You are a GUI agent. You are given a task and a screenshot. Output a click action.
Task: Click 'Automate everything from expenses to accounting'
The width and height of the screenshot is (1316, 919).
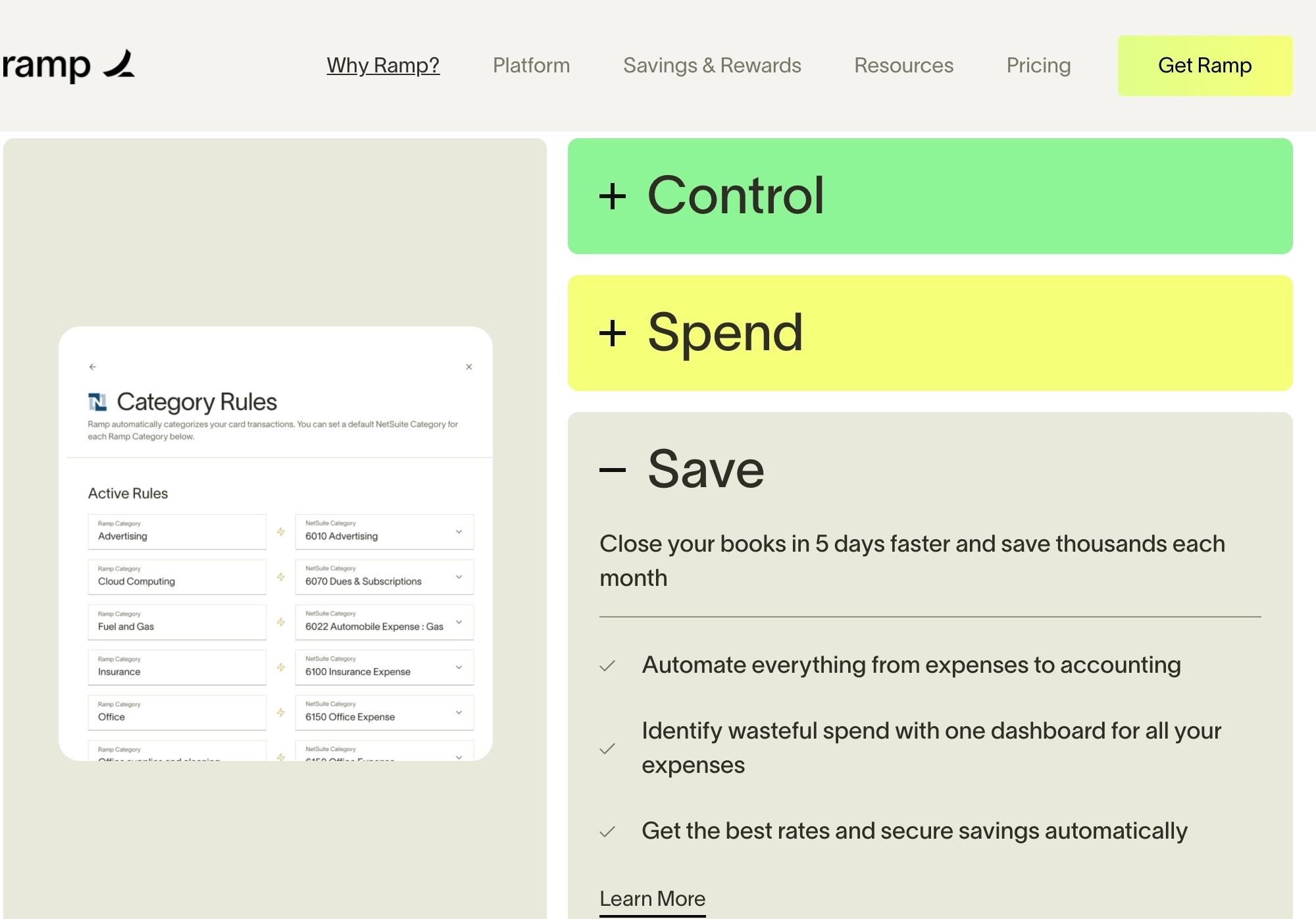tap(911, 665)
